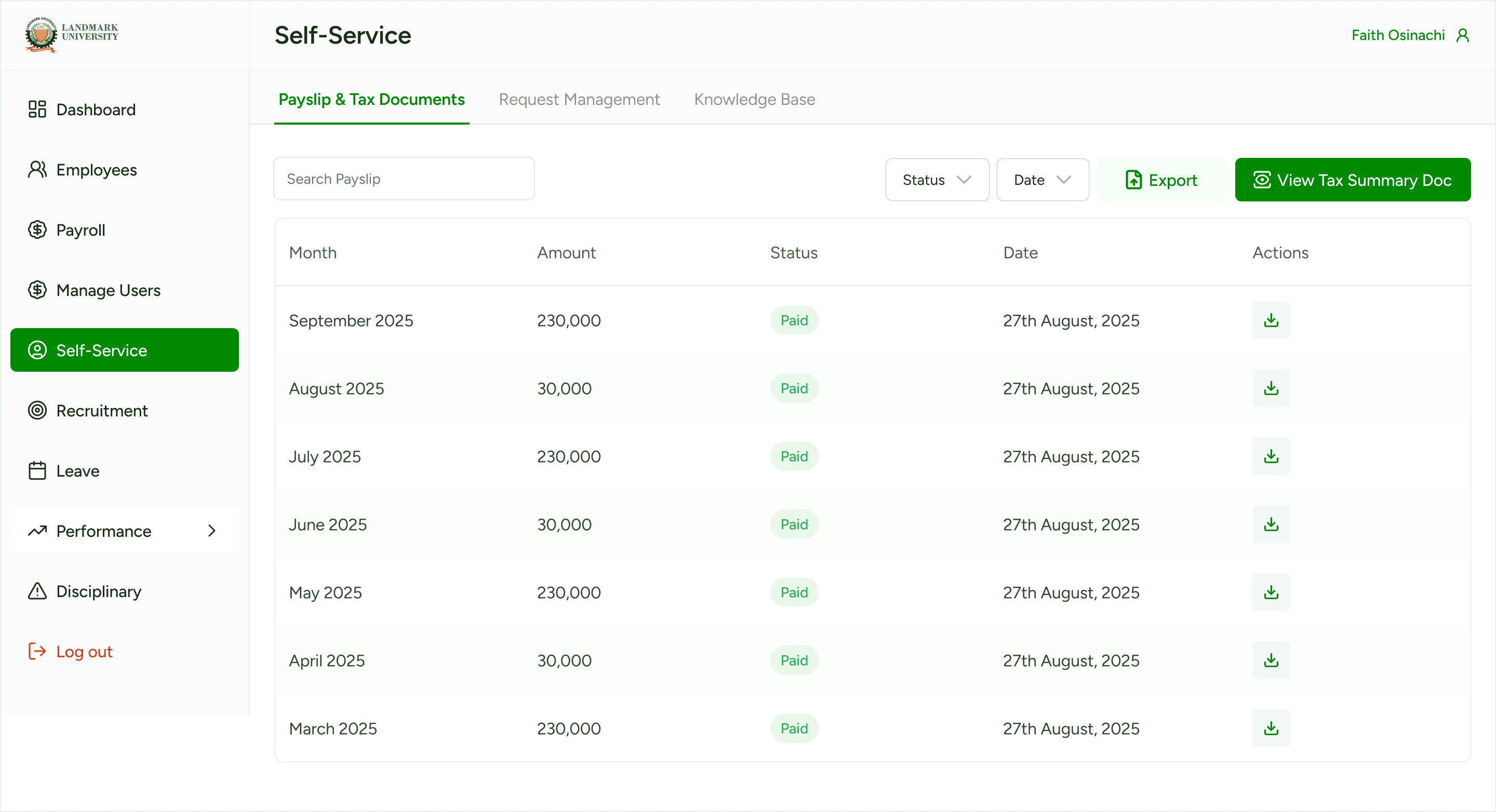Download the September 2025 payslip
This screenshot has width=1496, height=812.
(1271, 320)
